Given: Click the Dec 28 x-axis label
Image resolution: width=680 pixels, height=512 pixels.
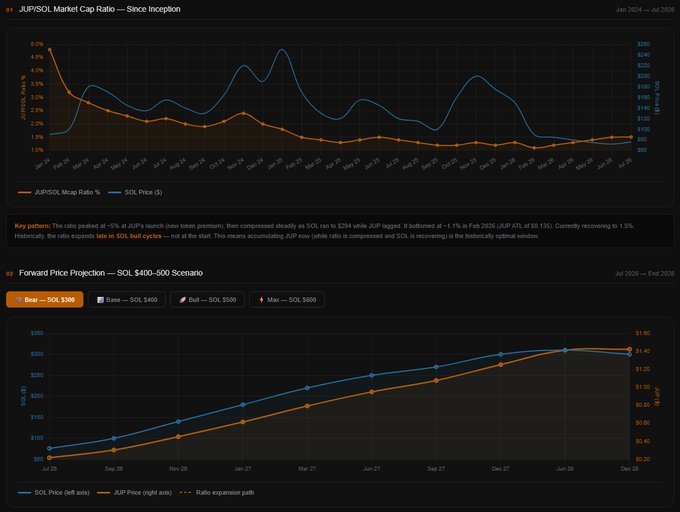Looking at the screenshot, I should pos(629,469).
